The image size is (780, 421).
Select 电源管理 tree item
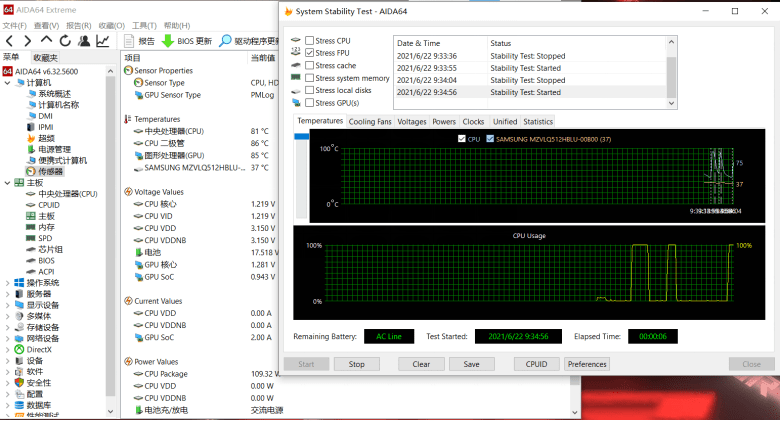[54, 149]
